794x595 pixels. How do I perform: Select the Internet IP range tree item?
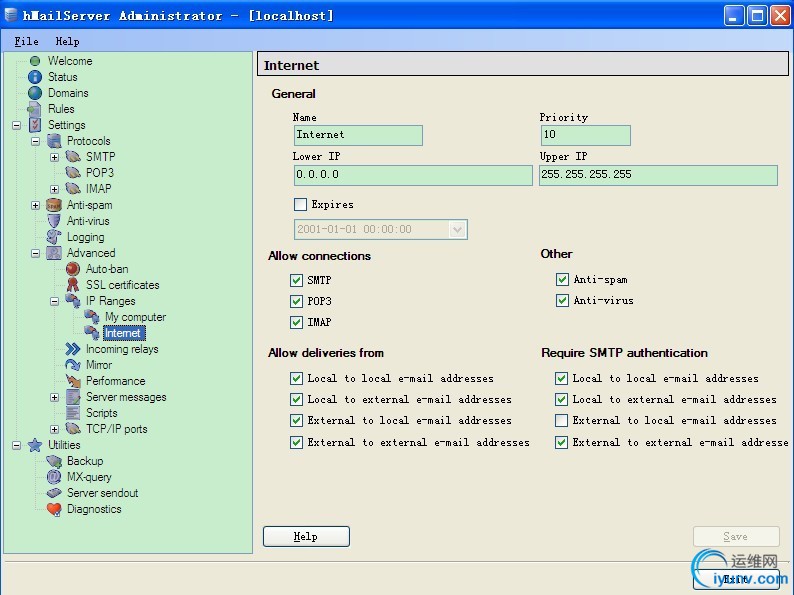pos(124,333)
